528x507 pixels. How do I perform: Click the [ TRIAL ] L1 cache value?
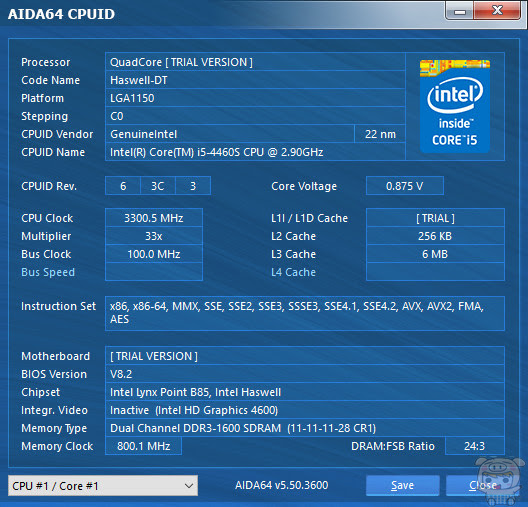click(x=435, y=218)
